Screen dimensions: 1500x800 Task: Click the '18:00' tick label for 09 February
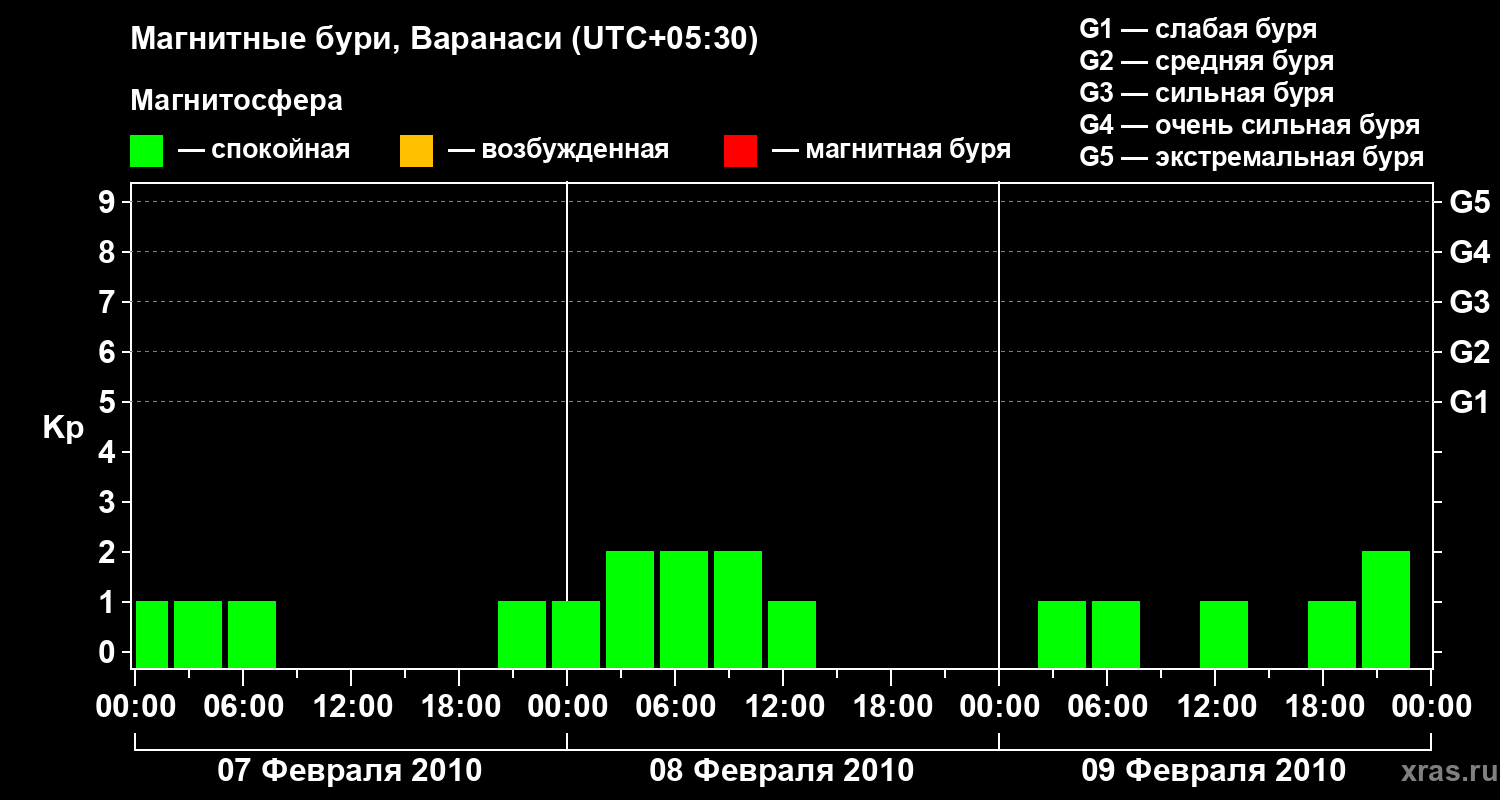click(x=1323, y=706)
